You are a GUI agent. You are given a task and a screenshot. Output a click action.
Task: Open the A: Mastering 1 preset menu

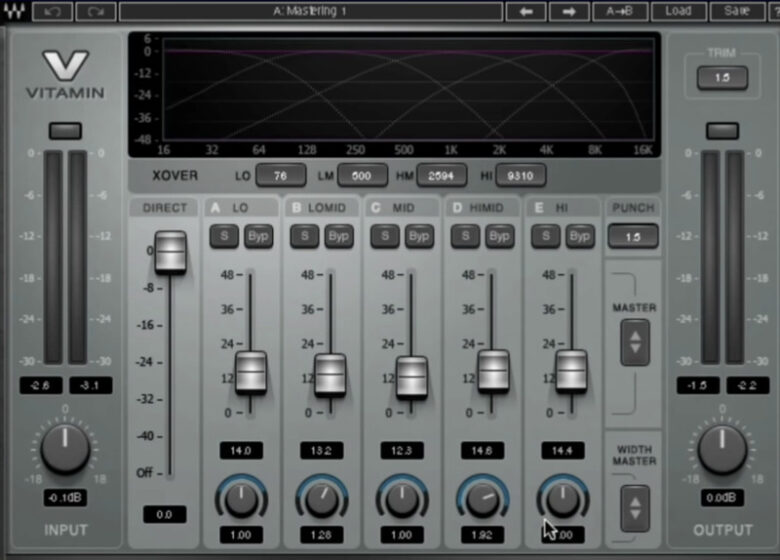pos(310,11)
